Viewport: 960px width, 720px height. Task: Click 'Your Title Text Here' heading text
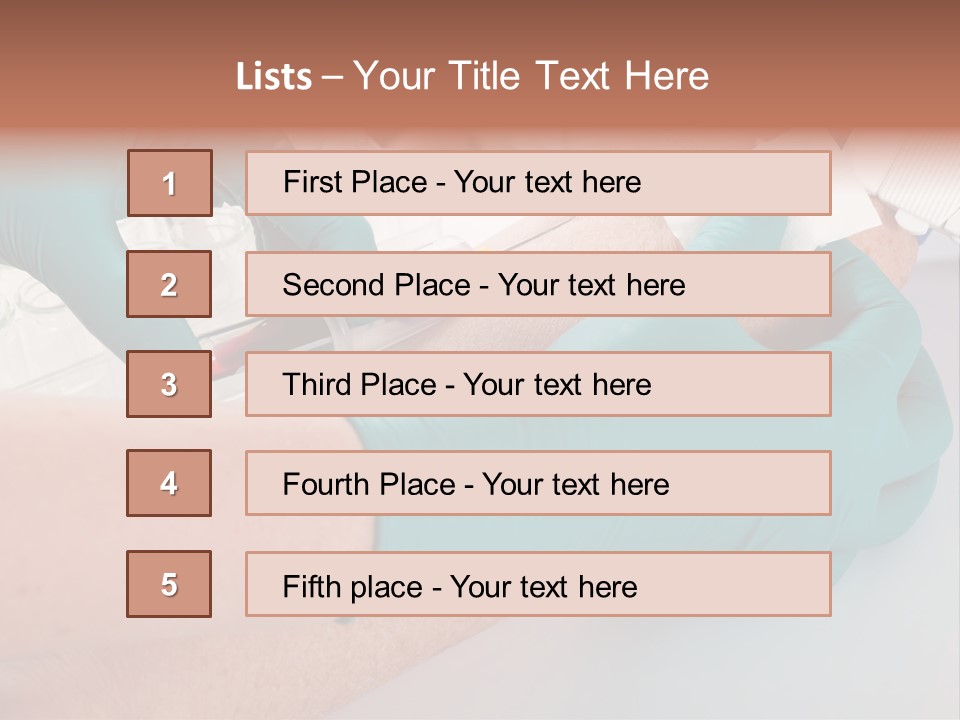coord(531,76)
